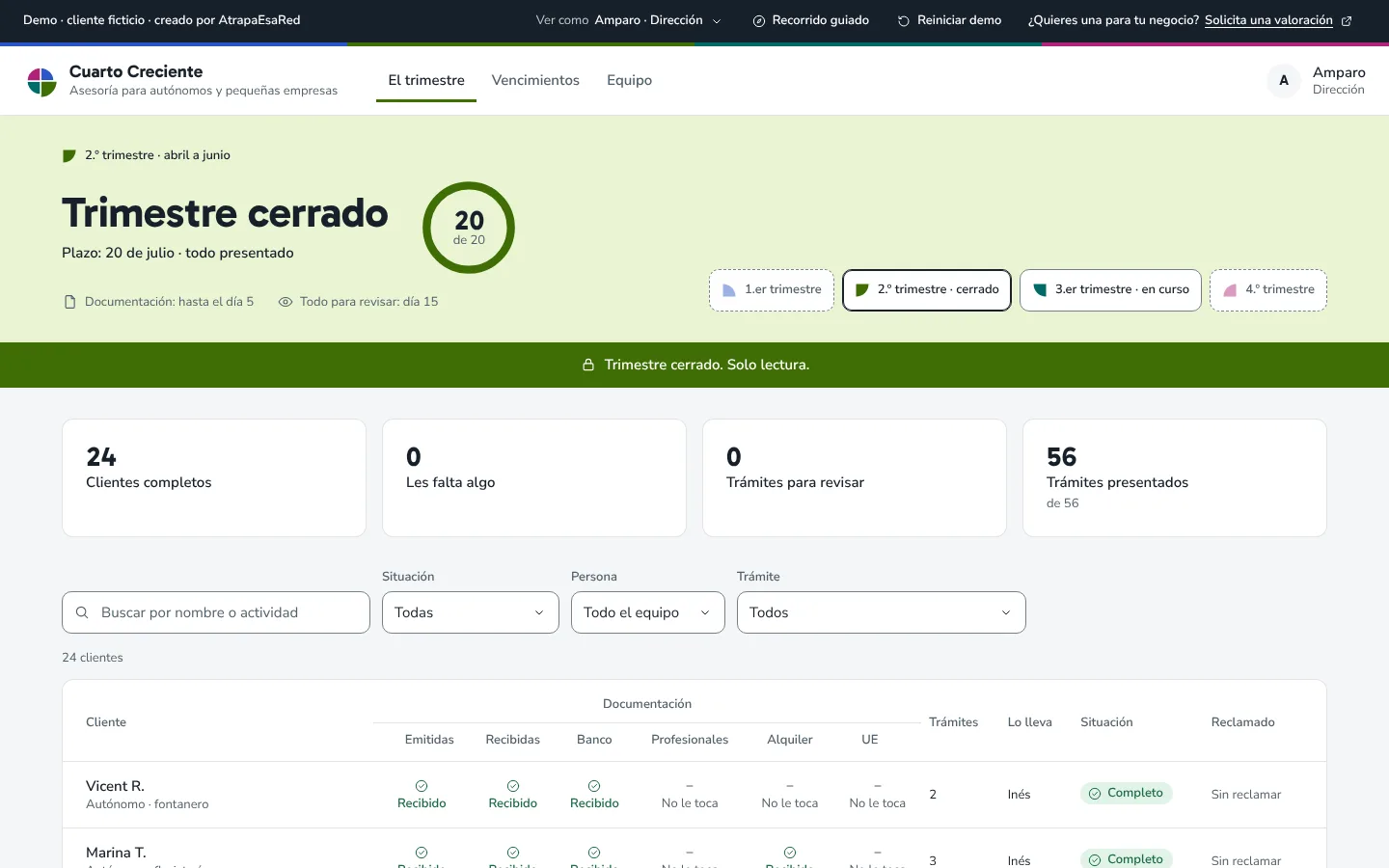The width and height of the screenshot is (1389, 868).
Task: Click the Trámites presentados summary card
Action: 1175,477
